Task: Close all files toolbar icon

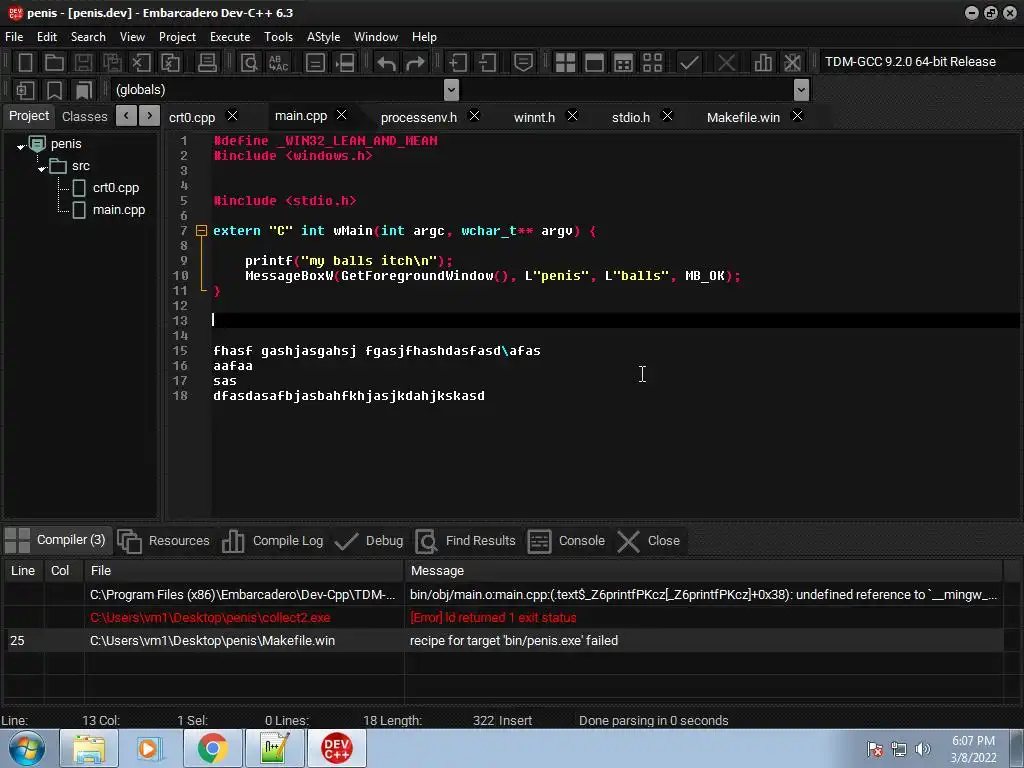Action: coord(170,63)
